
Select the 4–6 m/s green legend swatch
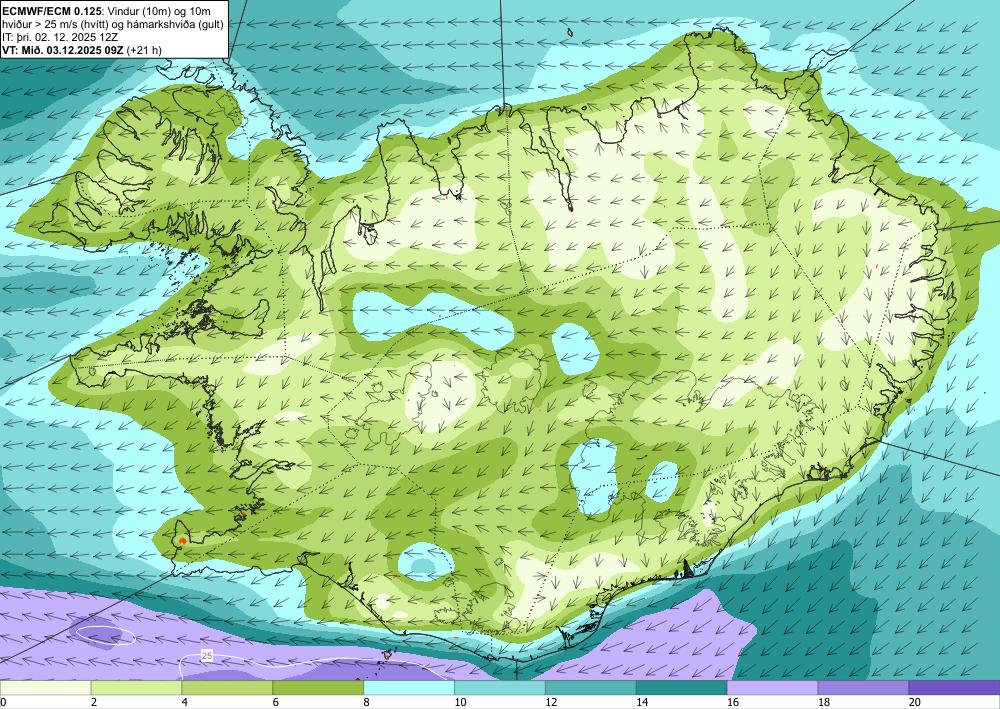click(x=227, y=688)
